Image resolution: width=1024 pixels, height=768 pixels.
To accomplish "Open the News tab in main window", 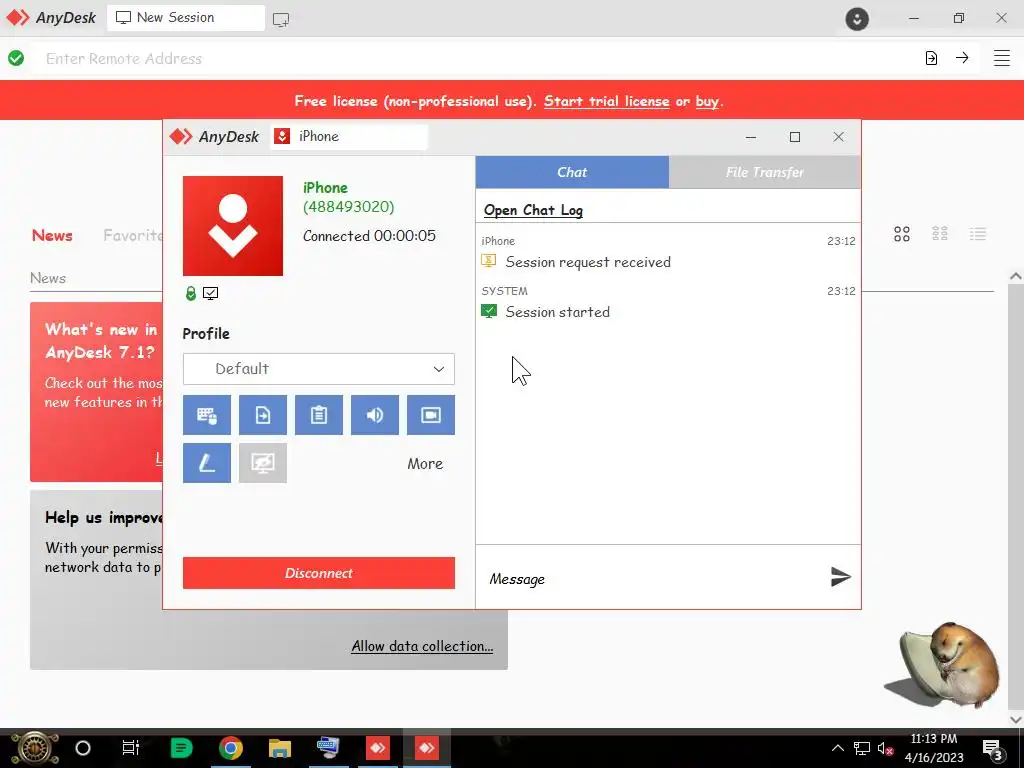I will [52, 235].
